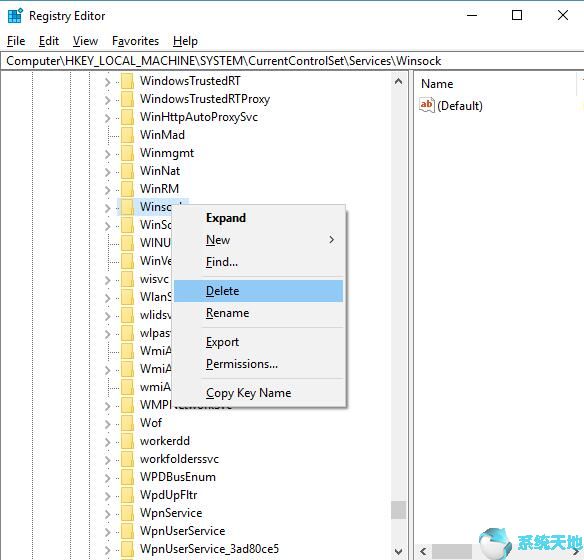
Task: Select the WinNat key label
Action: pyautogui.click(x=160, y=171)
